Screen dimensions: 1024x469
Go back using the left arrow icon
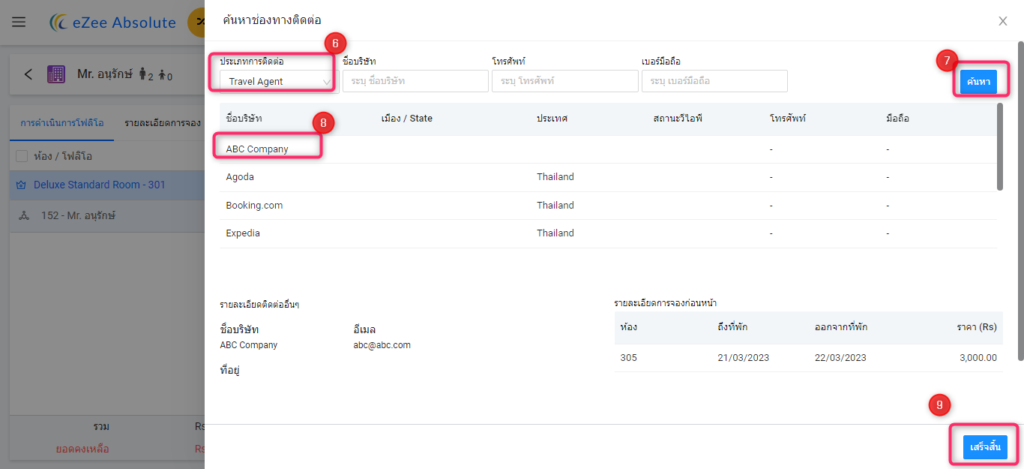(x=28, y=74)
